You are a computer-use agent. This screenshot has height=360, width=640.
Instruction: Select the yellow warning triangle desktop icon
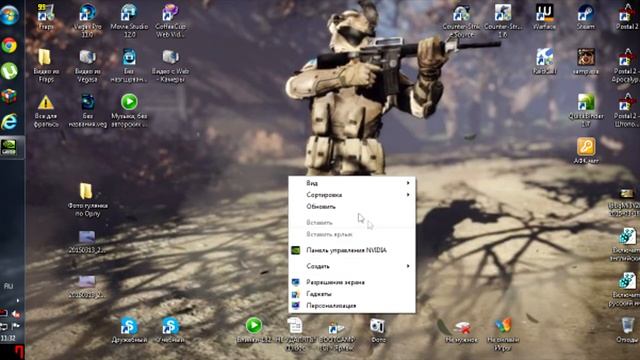coord(46,103)
